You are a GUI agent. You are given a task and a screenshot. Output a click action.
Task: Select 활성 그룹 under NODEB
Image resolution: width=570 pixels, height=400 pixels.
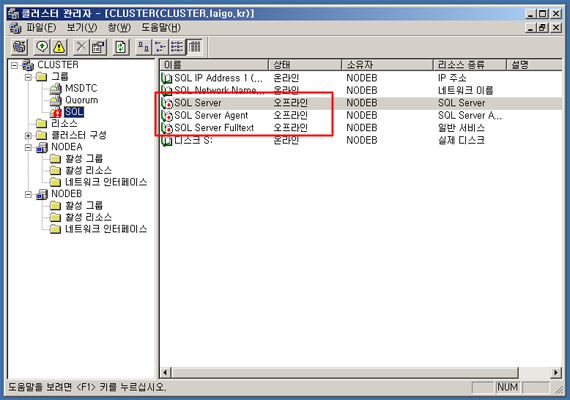coord(84,206)
